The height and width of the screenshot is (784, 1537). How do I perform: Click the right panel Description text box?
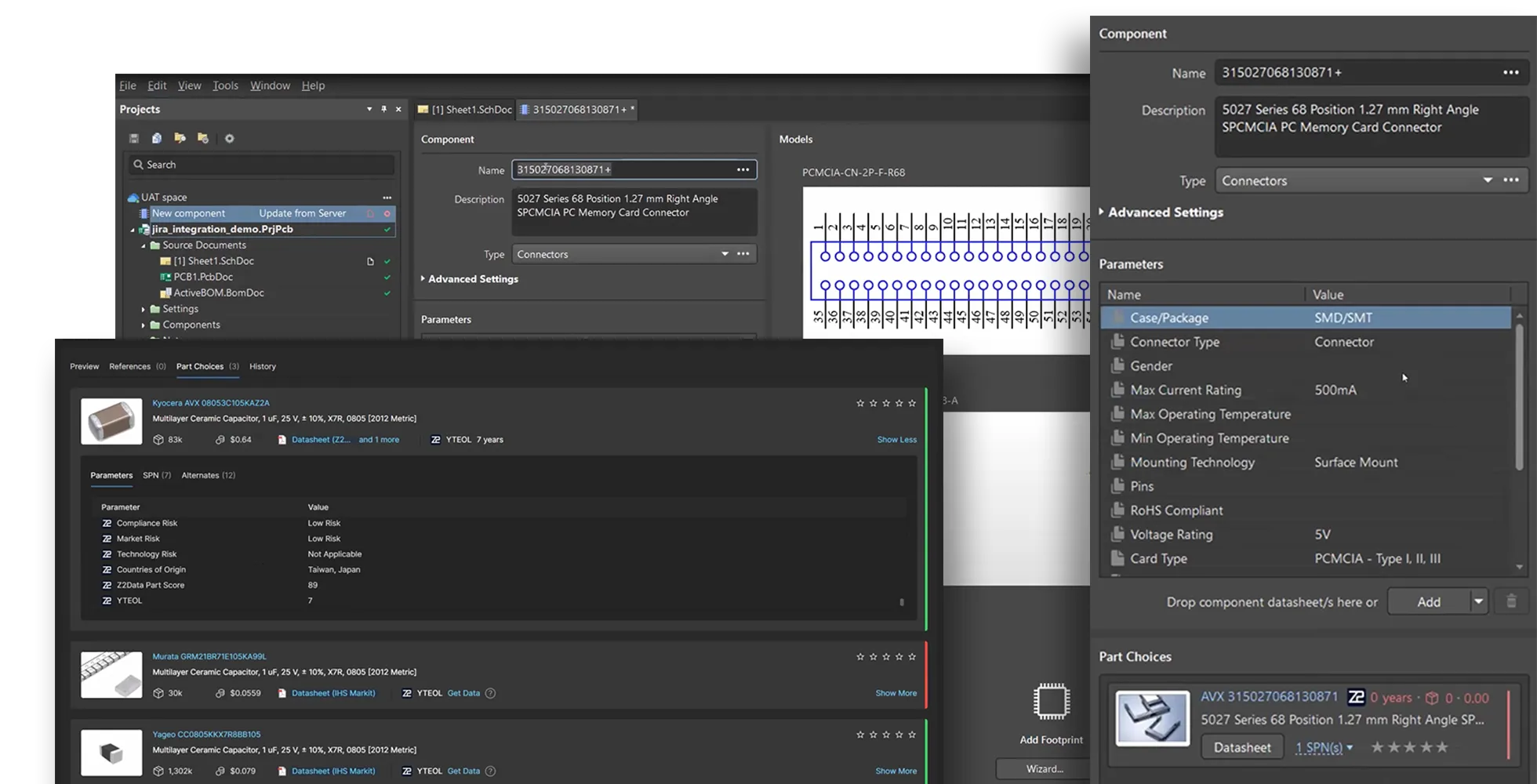[1372, 126]
